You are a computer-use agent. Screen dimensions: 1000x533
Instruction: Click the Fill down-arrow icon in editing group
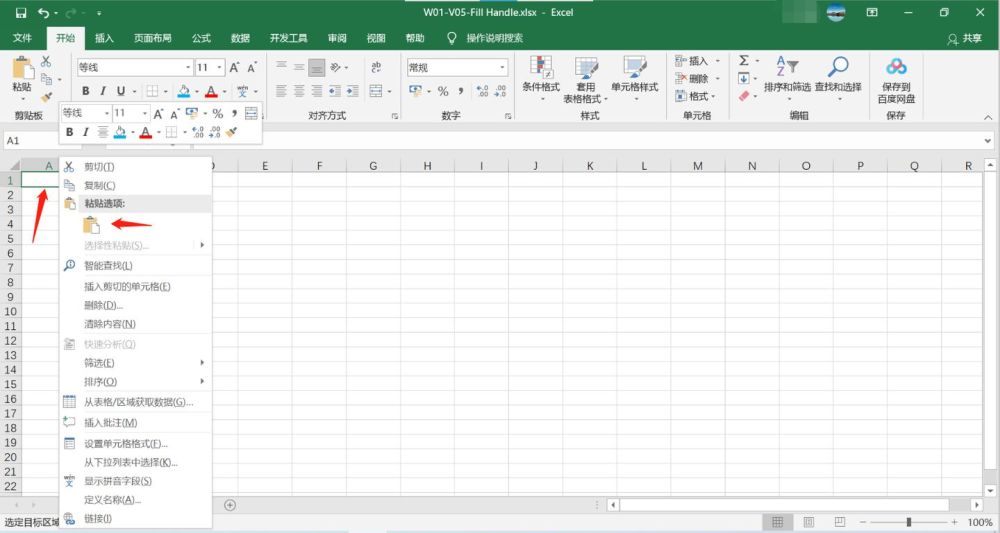744,78
